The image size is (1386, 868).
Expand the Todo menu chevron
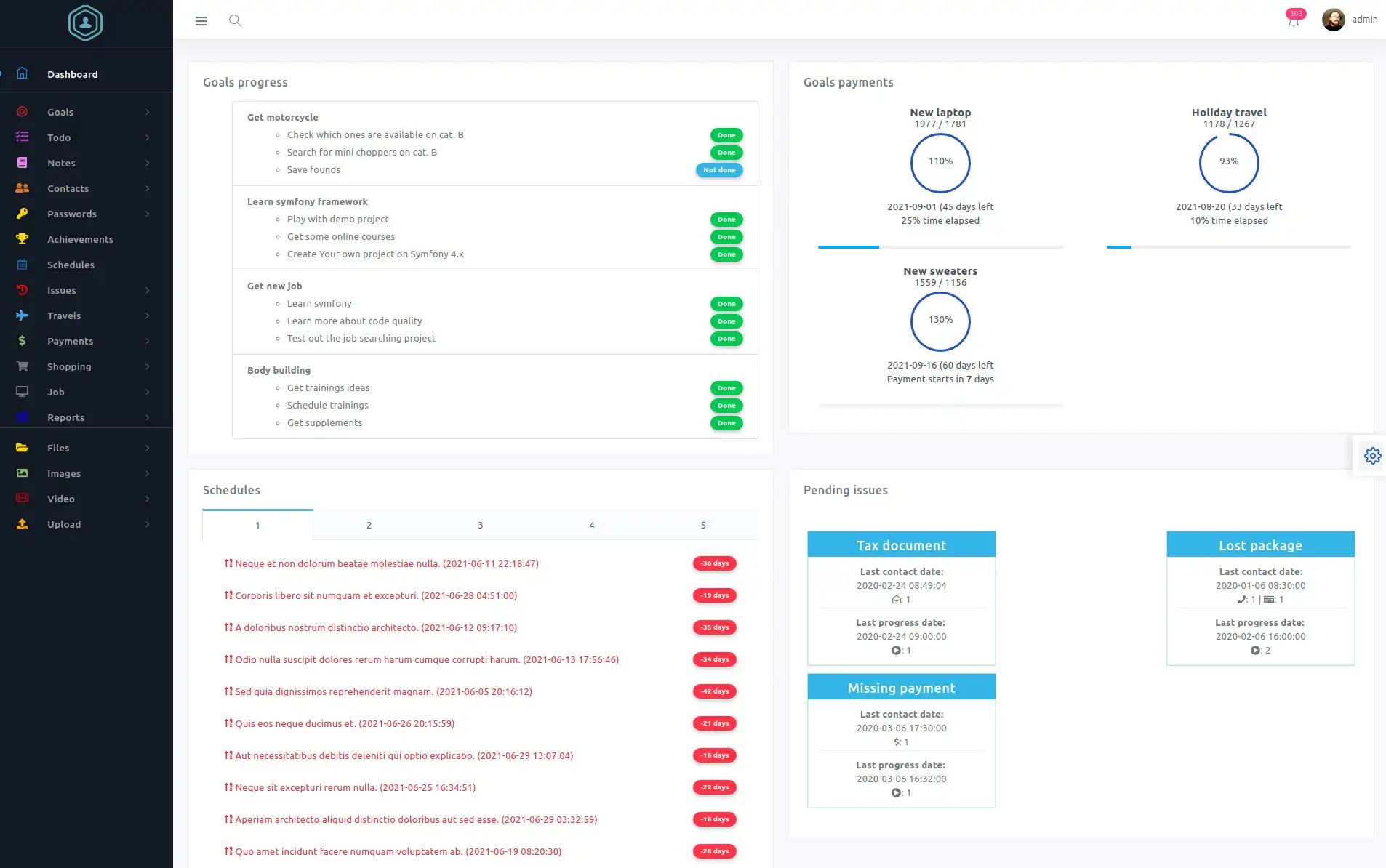click(x=148, y=137)
